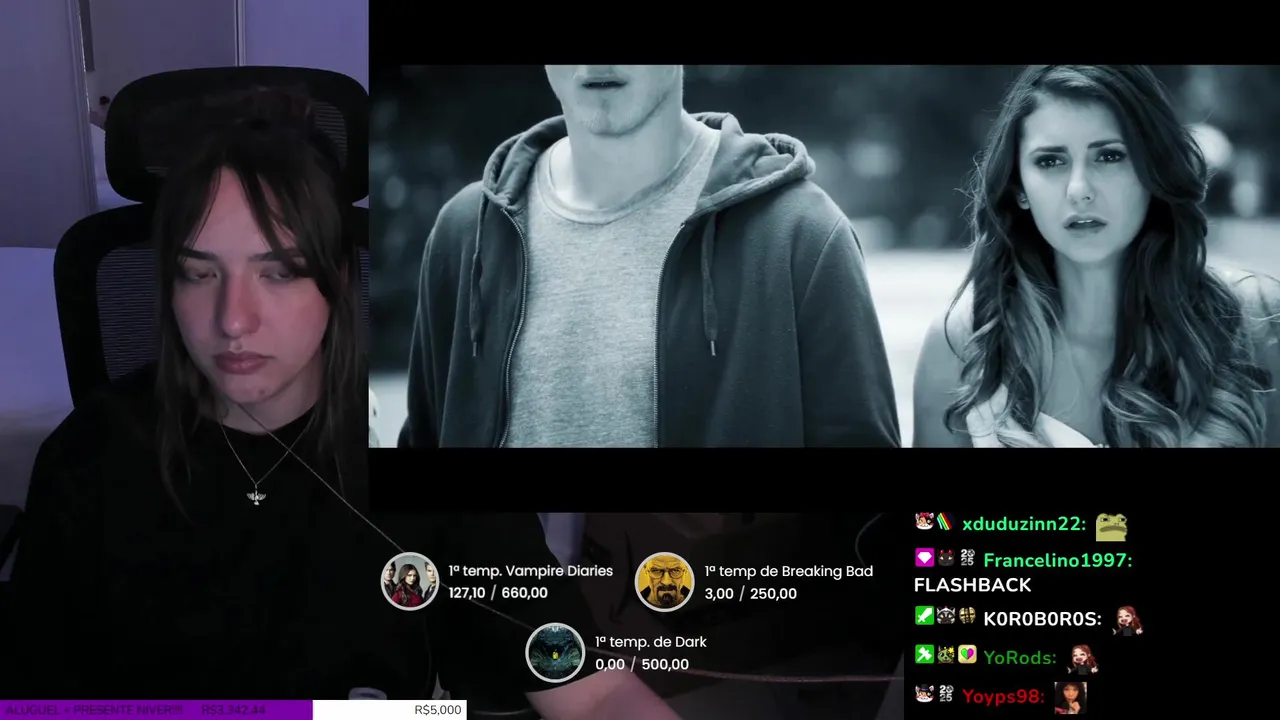Viewport: 1280px width, 720px height.
Task: Click the green zombie badge beside YoRods
Action: [x=945, y=655]
